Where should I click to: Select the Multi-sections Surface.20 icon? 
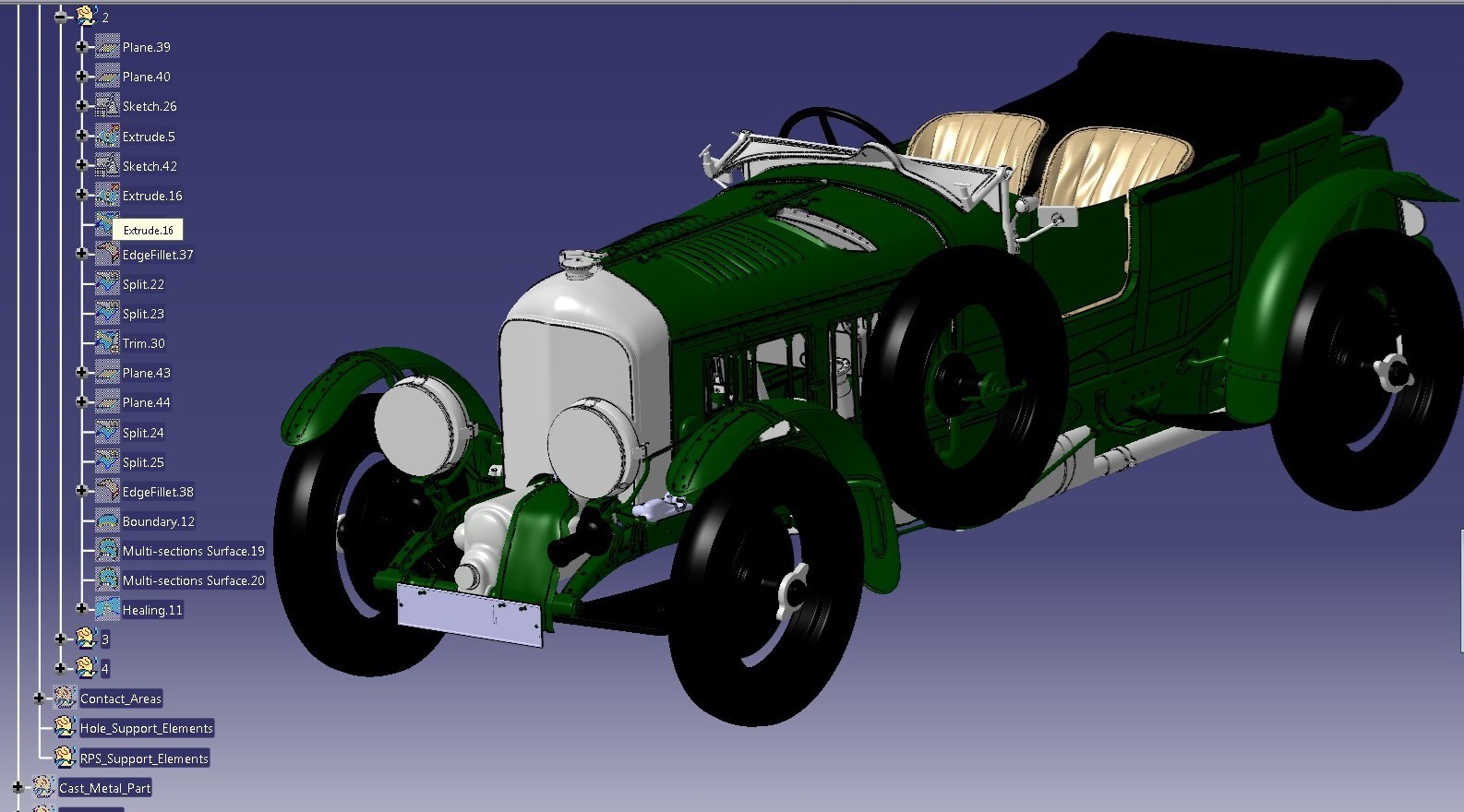click(x=108, y=579)
